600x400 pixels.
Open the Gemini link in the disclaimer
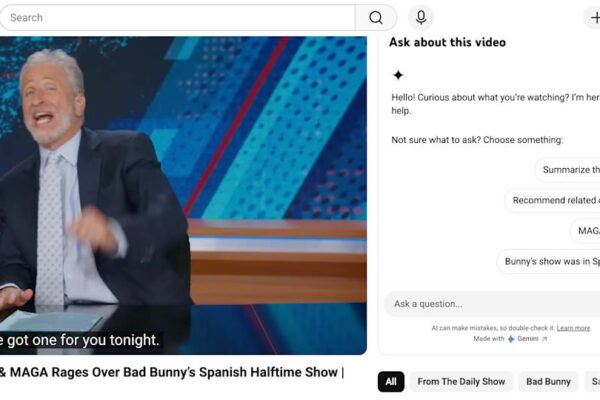[x=528, y=339]
